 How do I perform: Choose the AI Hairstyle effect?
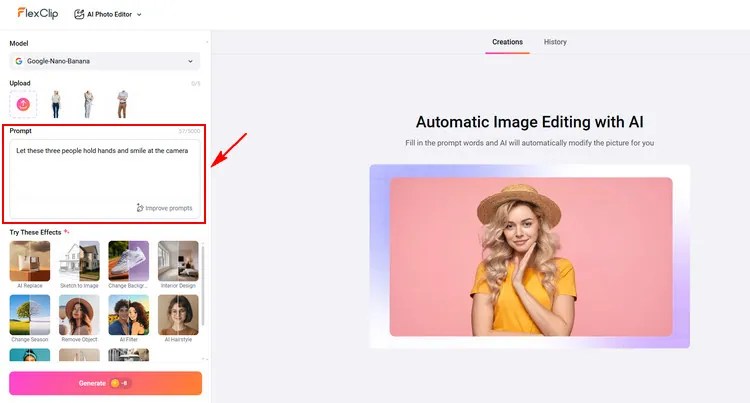click(x=178, y=318)
